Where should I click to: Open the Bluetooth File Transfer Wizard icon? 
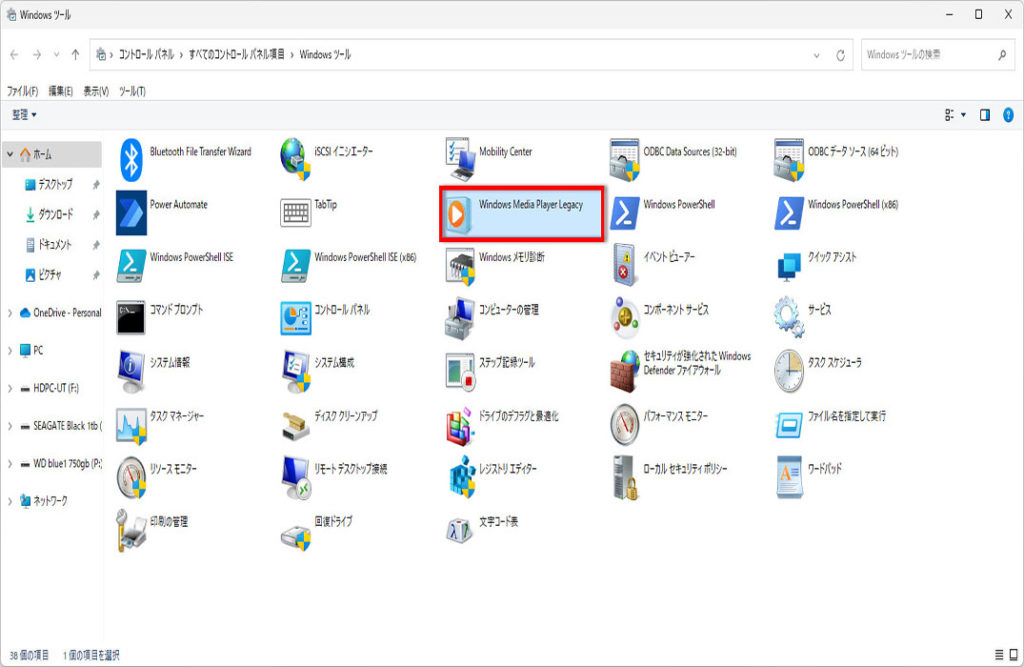[132, 158]
